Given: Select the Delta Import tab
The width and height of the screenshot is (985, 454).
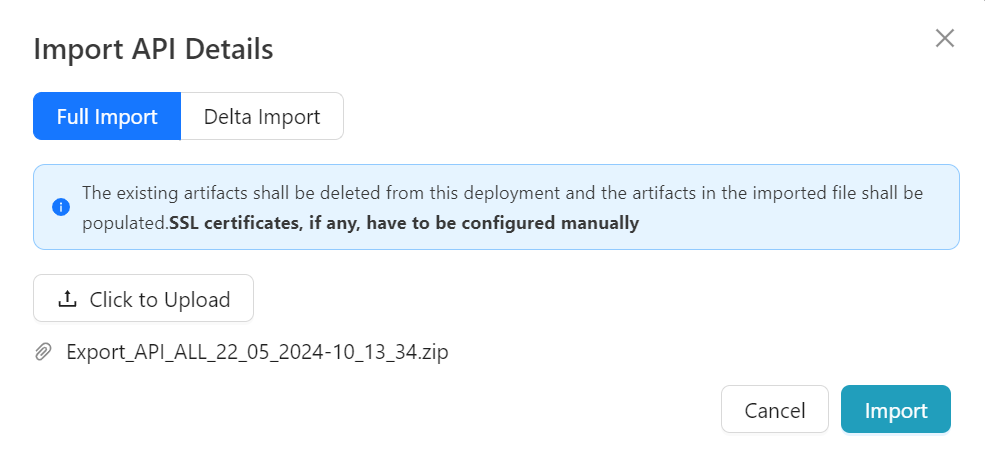Looking at the screenshot, I should click(x=262, y=116).
